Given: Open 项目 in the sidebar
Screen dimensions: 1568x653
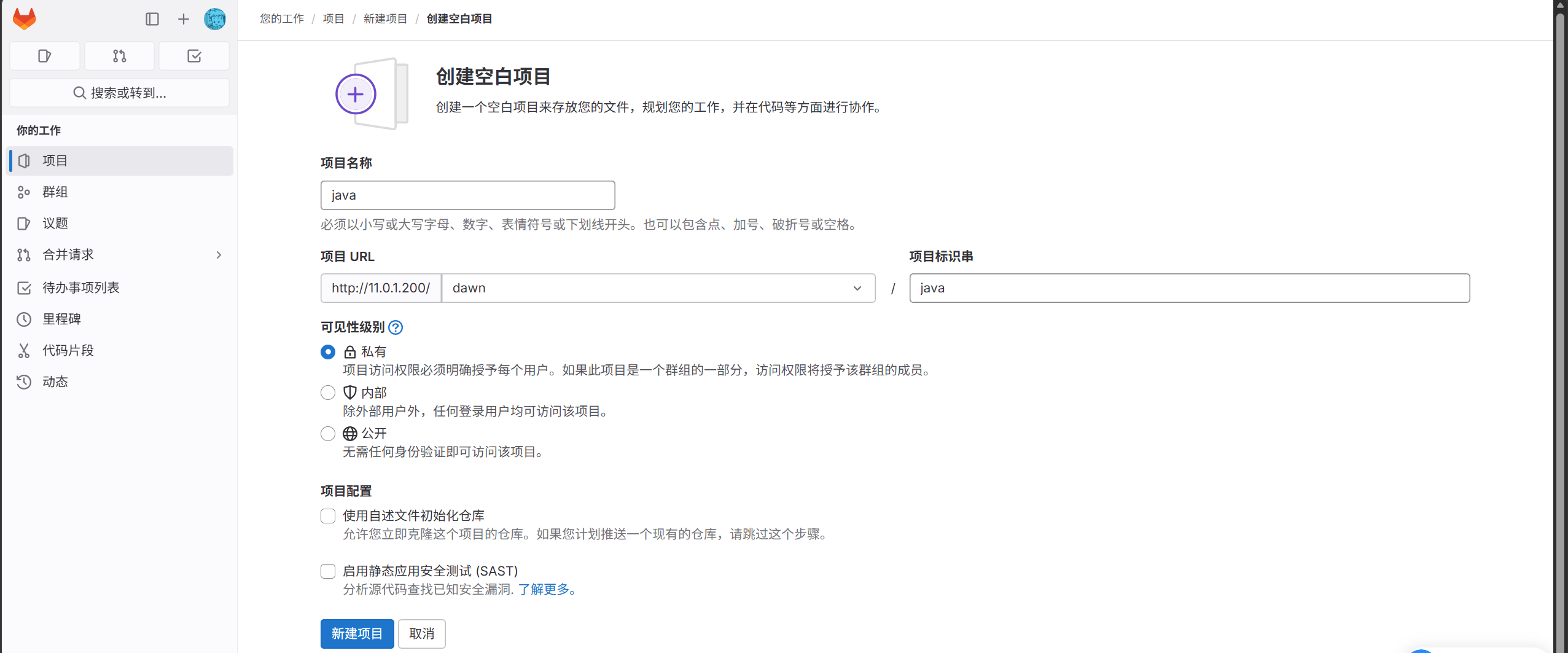Looking at the screenshot, I should [120, 161].
